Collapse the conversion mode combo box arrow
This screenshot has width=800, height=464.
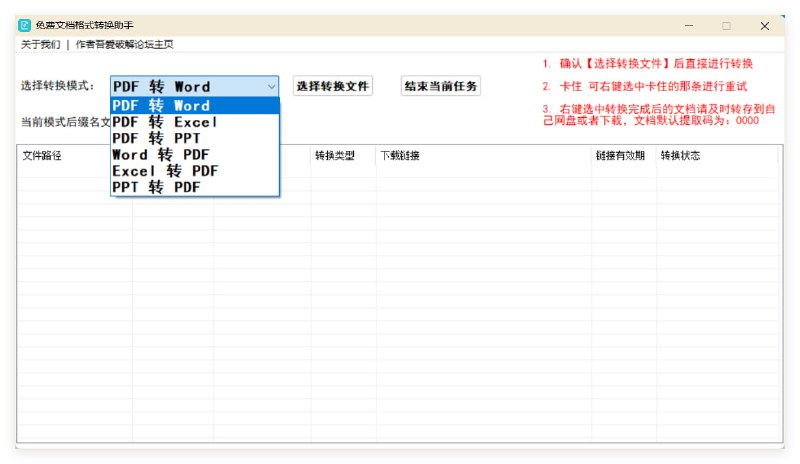pyautogui.click(x=271, y=87)
